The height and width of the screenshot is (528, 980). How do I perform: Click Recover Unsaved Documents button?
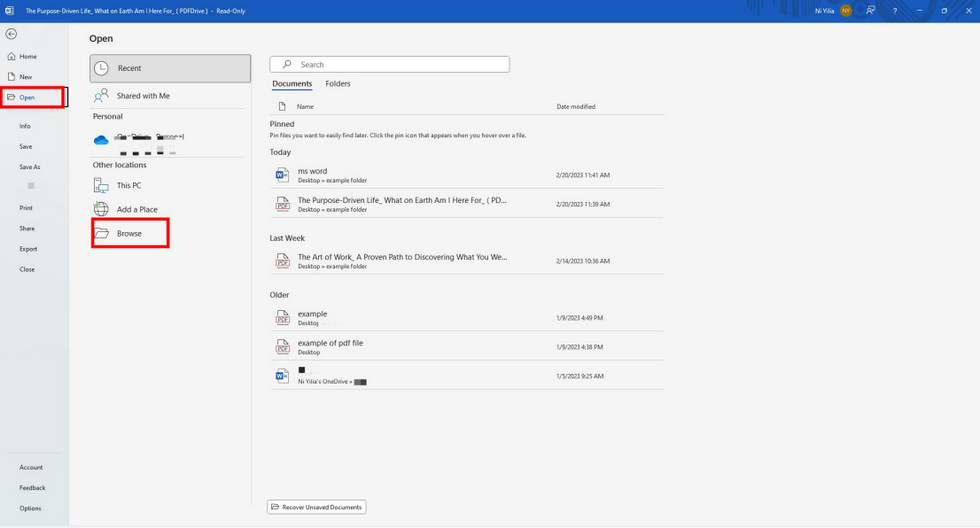pos(317,507)
